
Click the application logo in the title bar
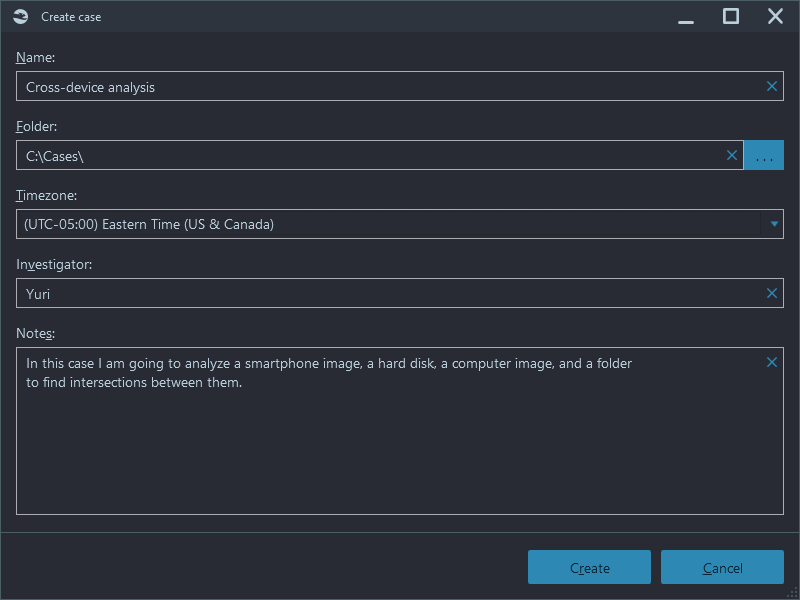[20, 17]
